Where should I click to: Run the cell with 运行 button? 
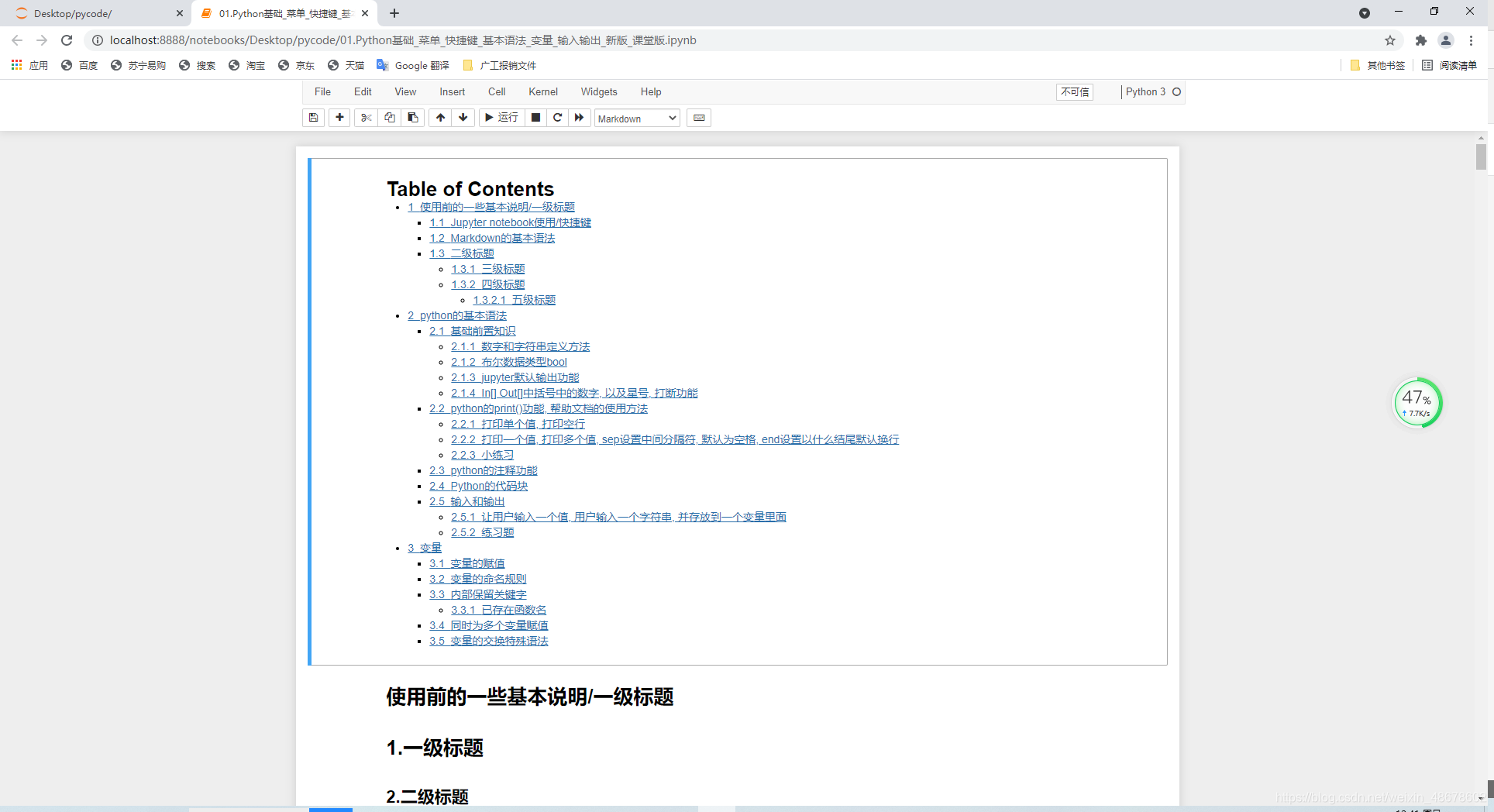pos(501,118)
